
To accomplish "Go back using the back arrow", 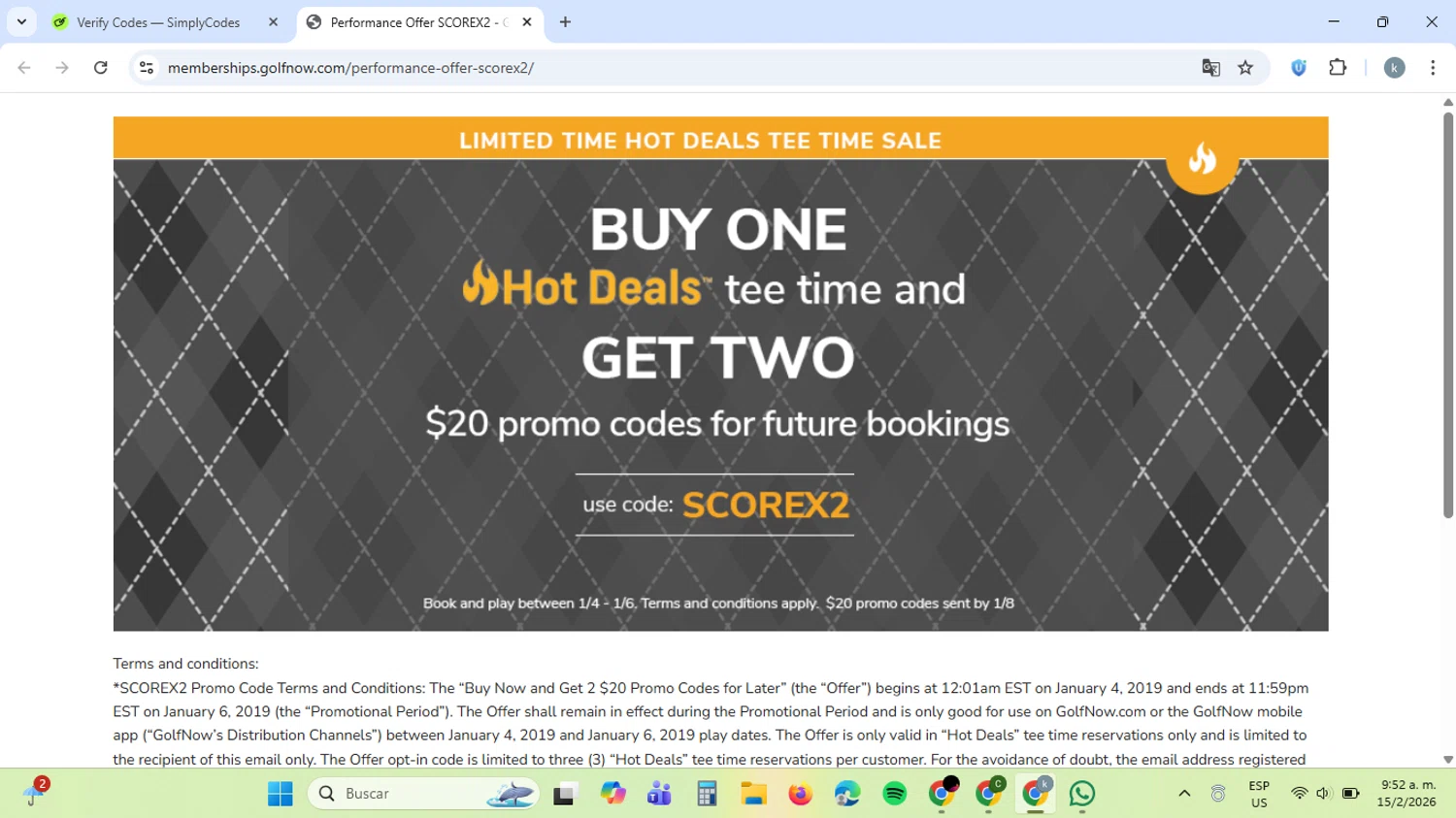I will 24,68.
